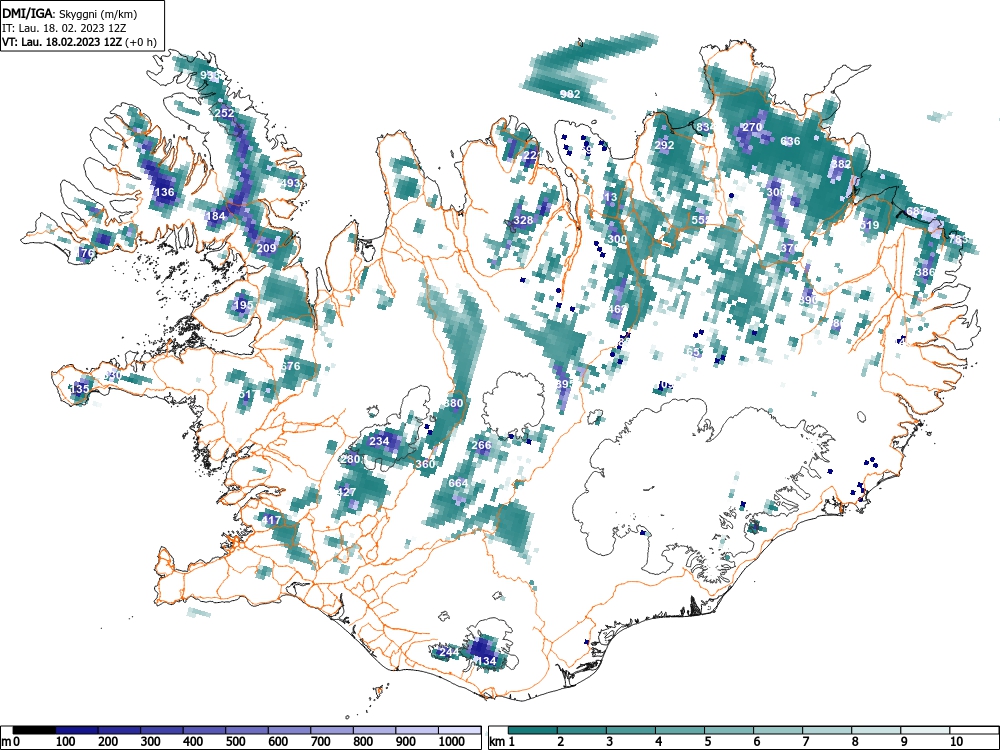Click the 308 visibility value
Screen dimensions: 1000x750
[x=776, y=192]
